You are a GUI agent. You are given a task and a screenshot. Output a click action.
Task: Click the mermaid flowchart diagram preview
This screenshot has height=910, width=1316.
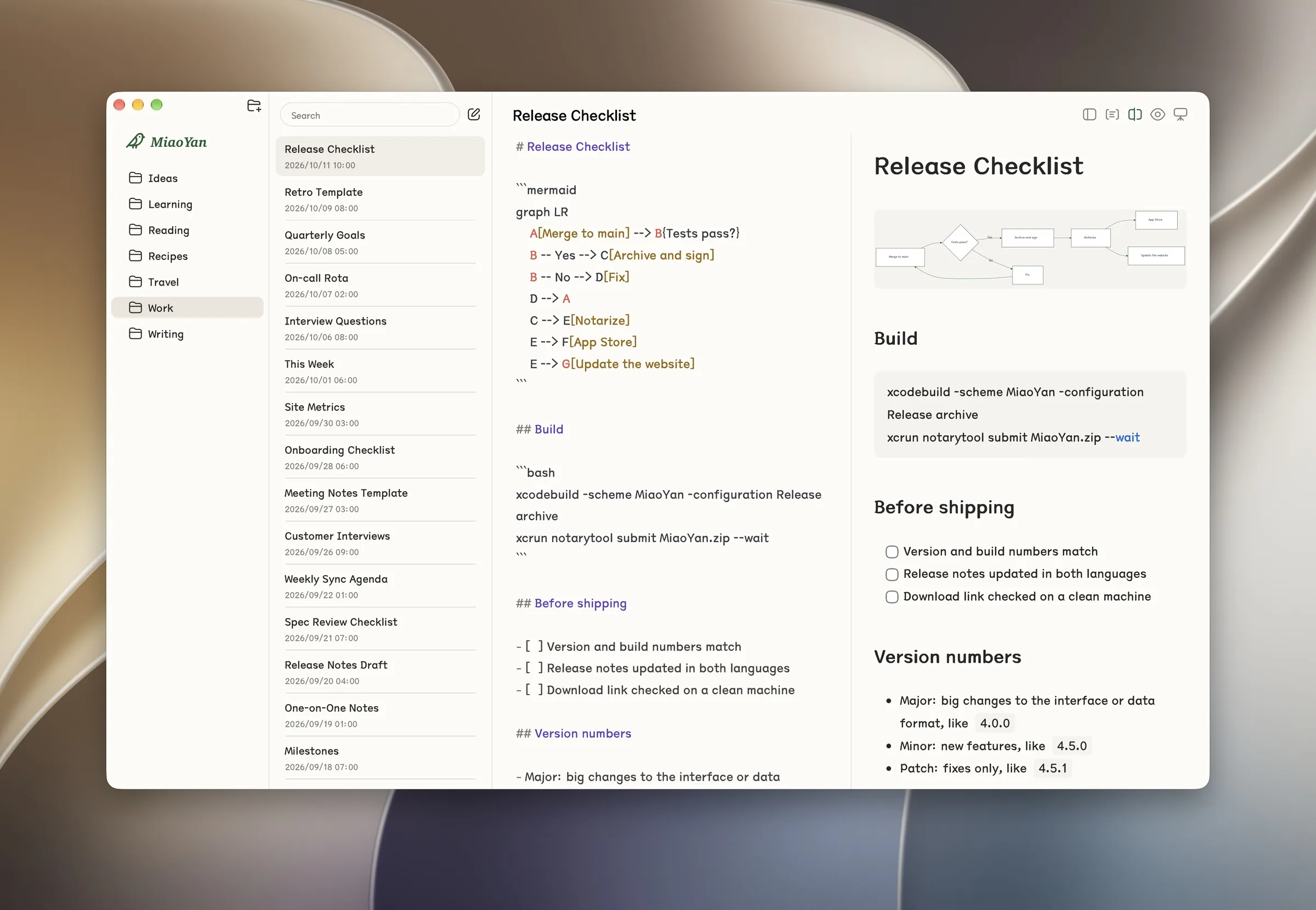pyautogui.click(x=1030, y=248)
